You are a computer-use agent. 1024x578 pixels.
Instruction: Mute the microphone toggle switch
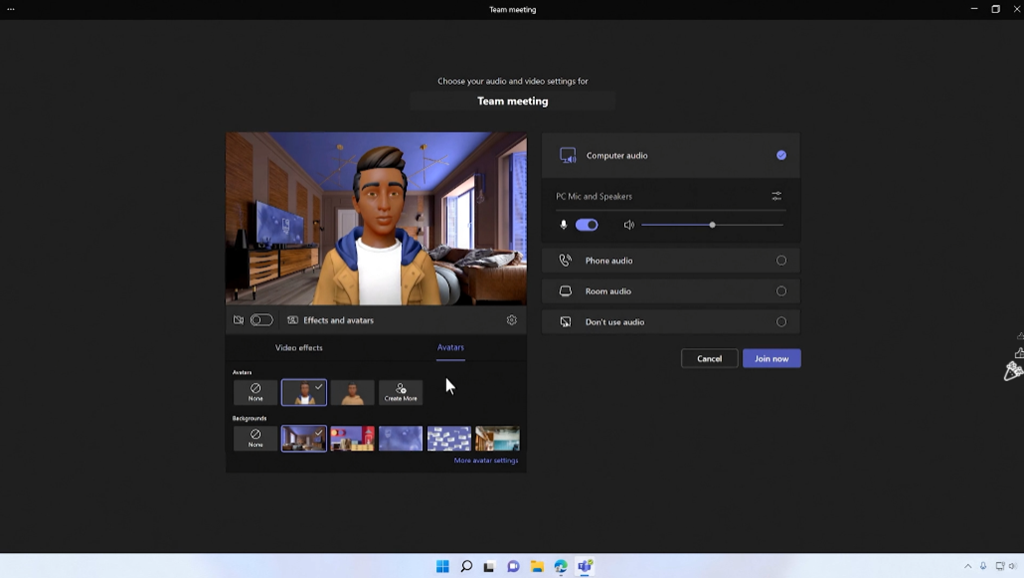[587, 225]
